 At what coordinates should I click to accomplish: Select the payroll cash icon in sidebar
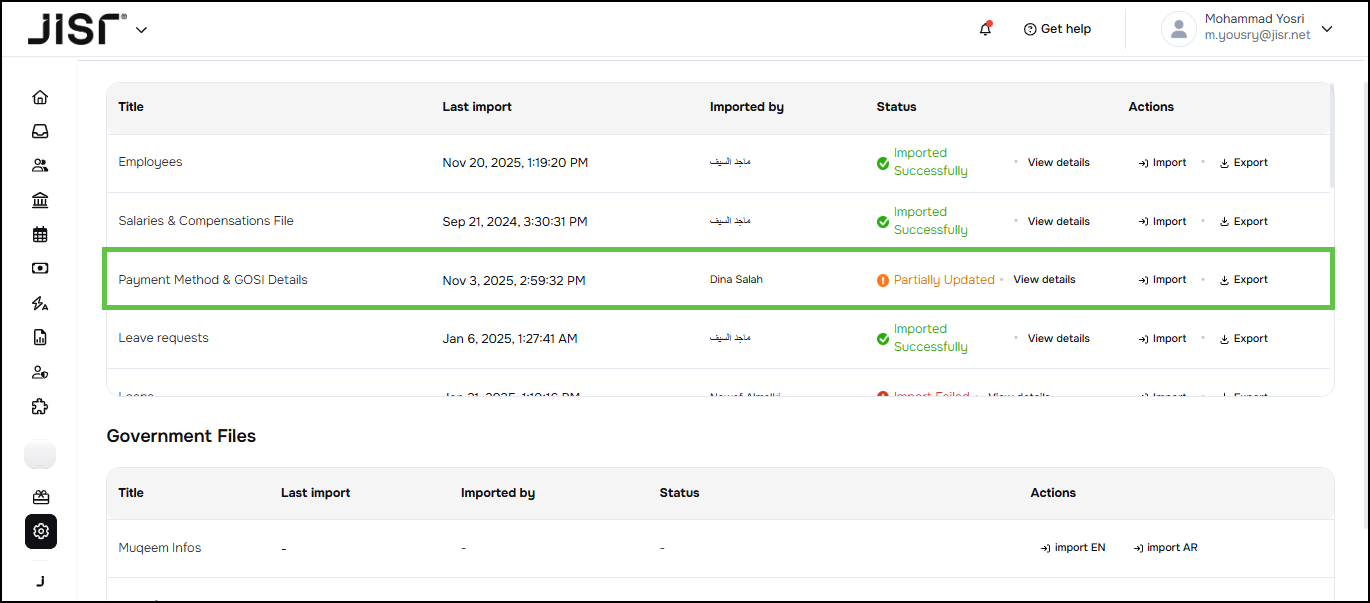click(x=40, y=269)
